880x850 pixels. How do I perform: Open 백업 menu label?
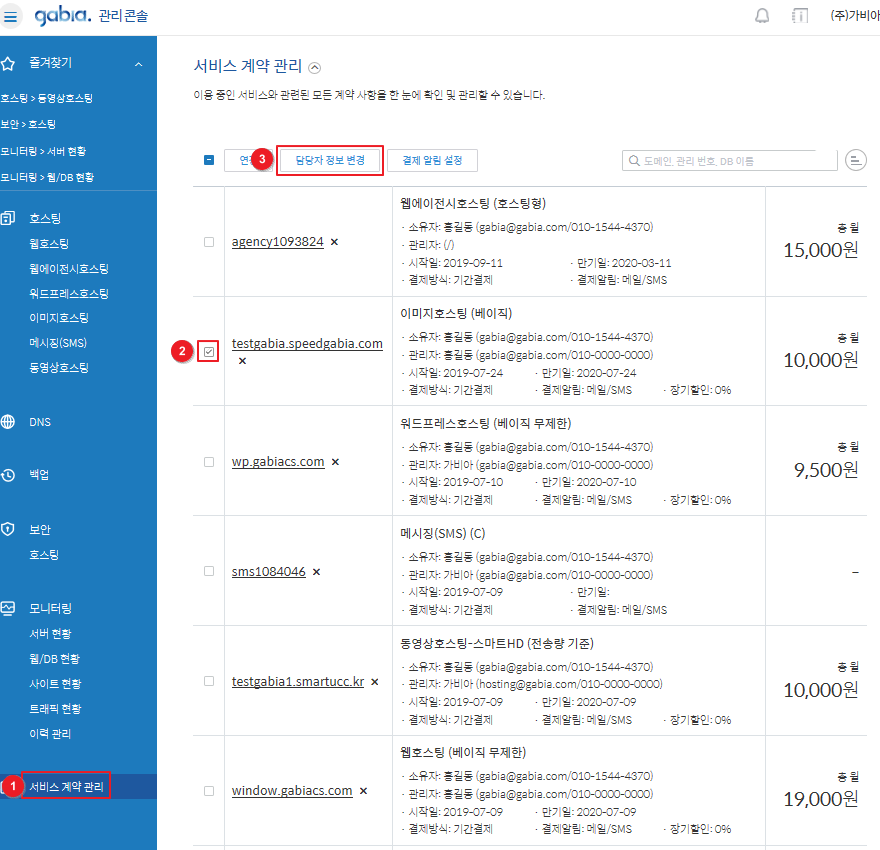(x=39, y=475)
